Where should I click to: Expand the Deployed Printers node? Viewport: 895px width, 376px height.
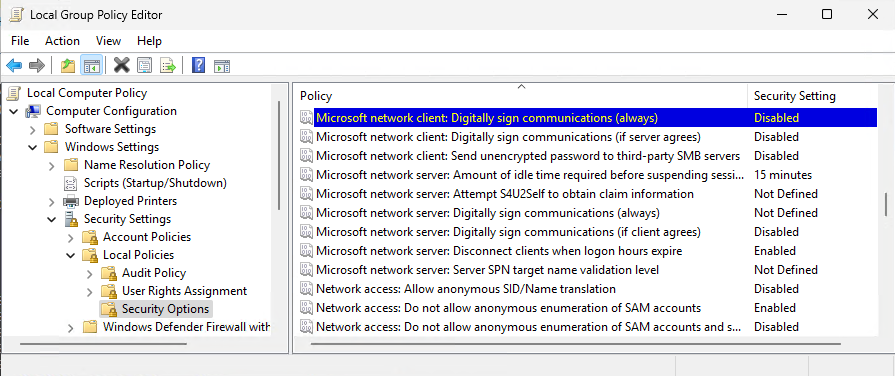click(52, 201)
